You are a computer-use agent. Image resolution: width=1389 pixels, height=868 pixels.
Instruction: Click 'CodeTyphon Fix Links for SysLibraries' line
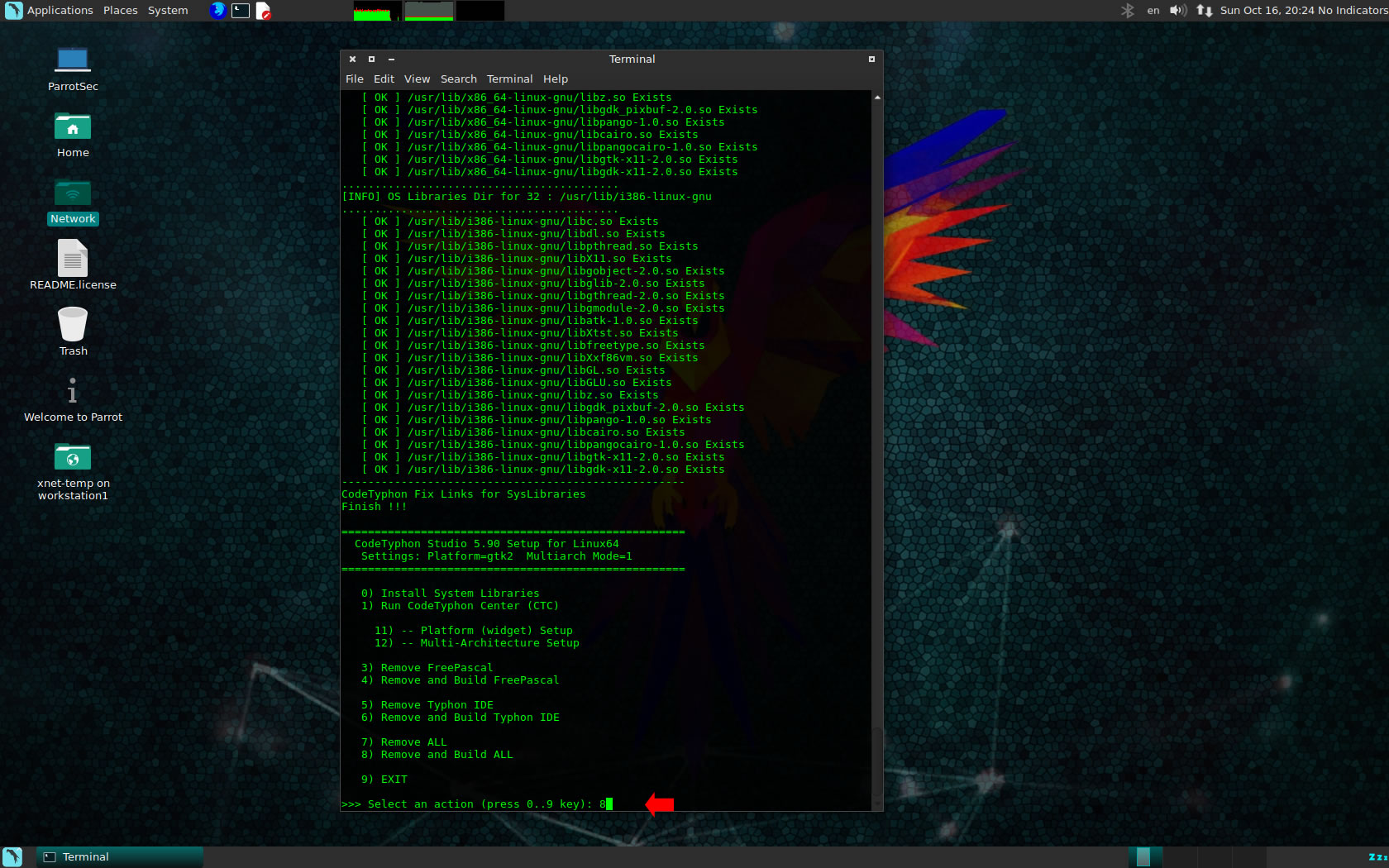pyautogui.click(x=463, y=494)
